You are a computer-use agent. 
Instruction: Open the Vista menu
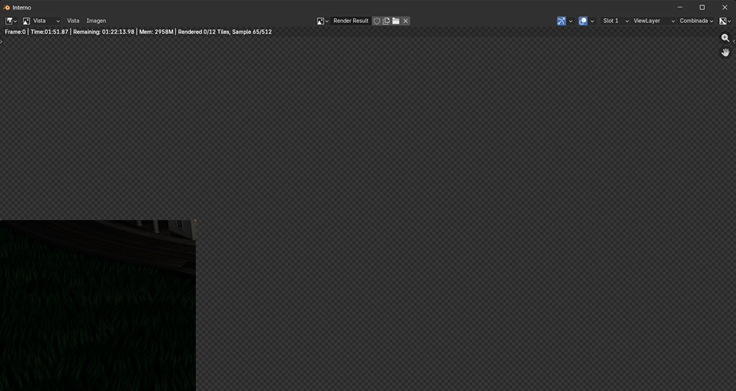click(x=73, y=21)
